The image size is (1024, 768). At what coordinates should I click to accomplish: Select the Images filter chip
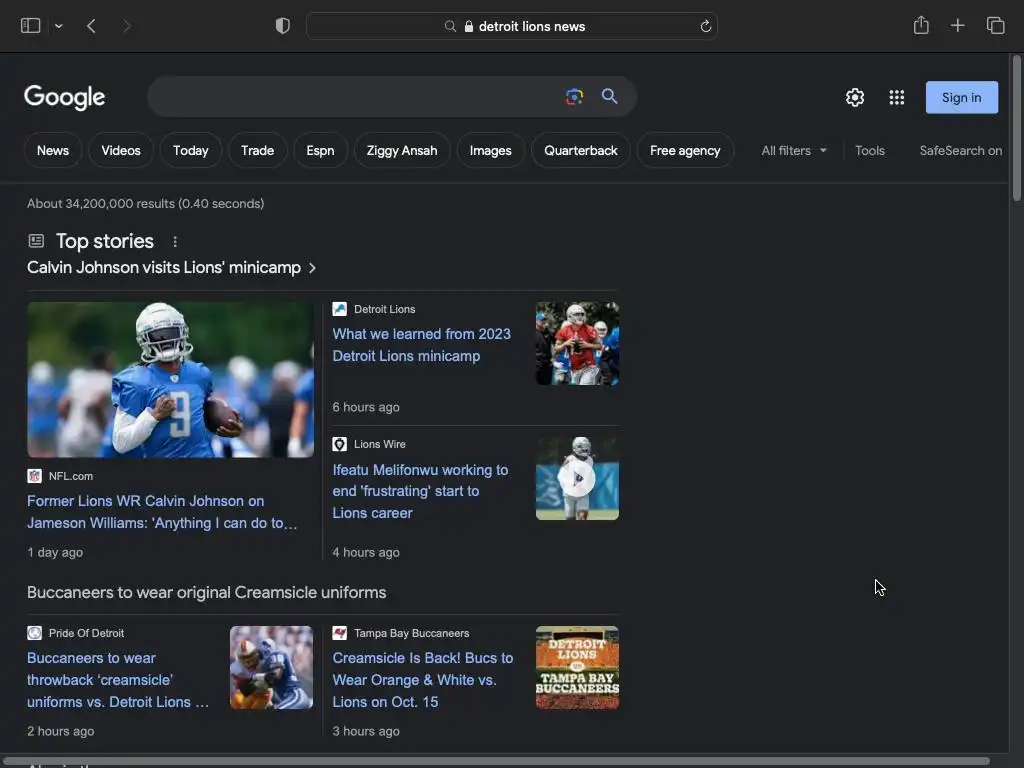tap(490, 150)
